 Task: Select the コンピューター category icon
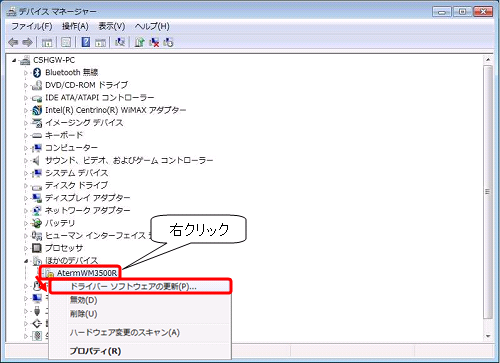[37, 148]
